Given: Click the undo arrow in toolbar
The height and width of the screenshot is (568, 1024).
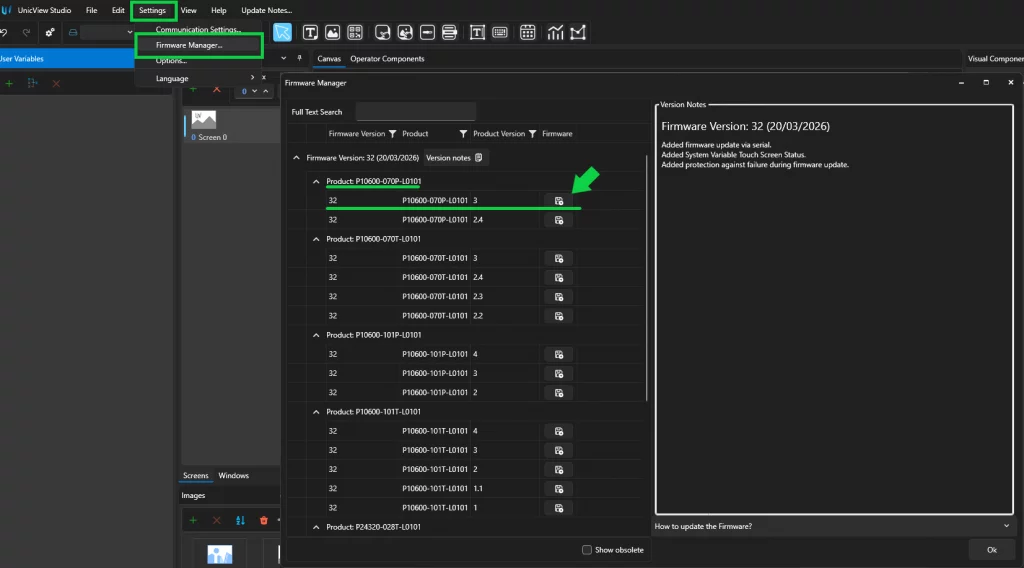Looking at the screenshot, I should click(x=4, y=32).
